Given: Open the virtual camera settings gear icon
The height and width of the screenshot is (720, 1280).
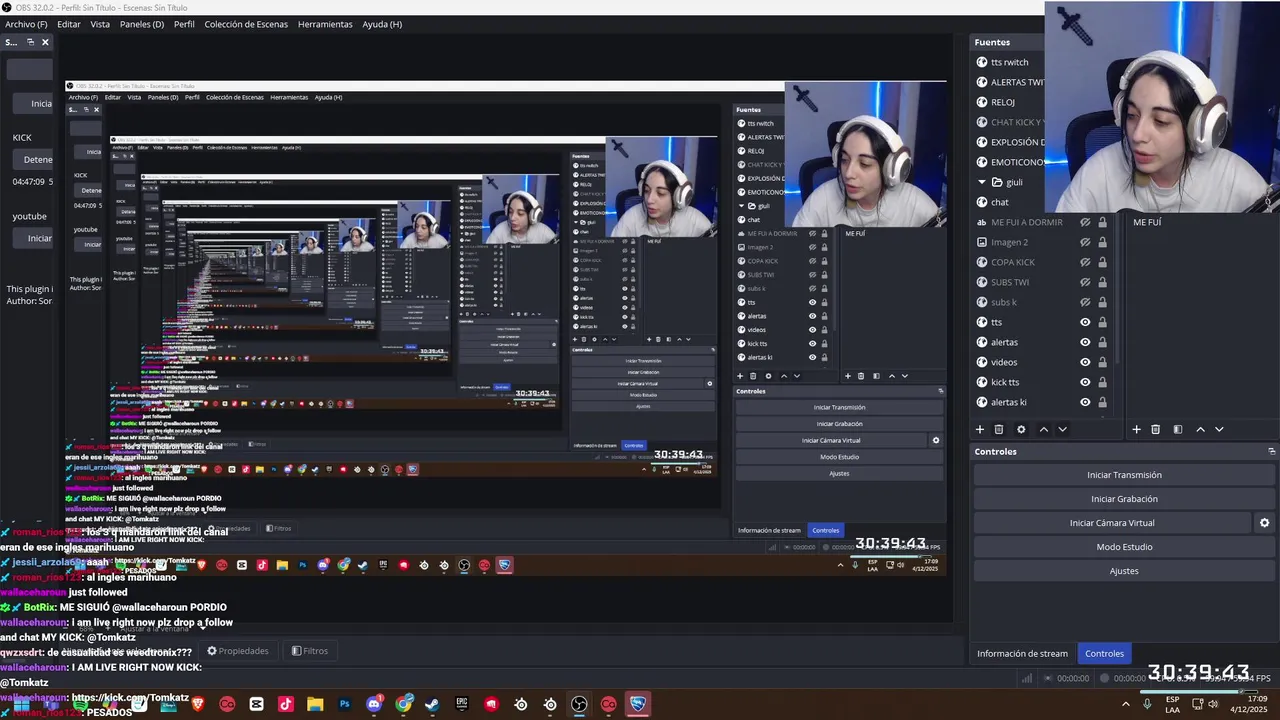Looking at the screenshot, I should [1264, 523].
